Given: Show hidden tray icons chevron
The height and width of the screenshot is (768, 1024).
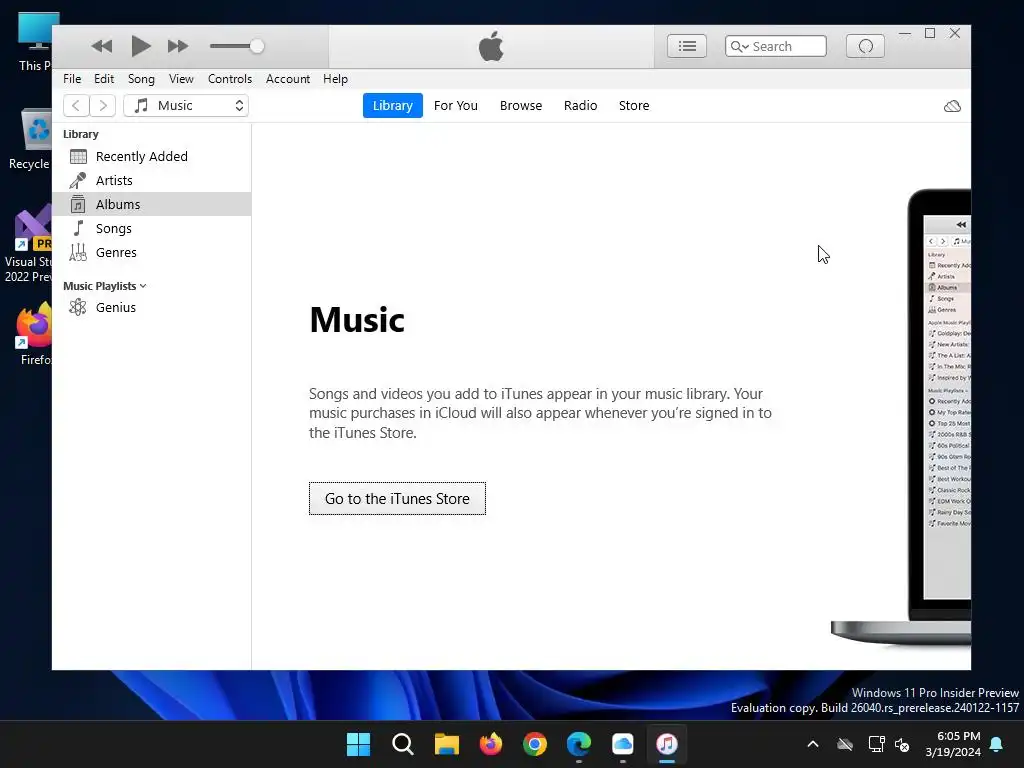Looking at the screenshot, I should [x=813, y=744].
